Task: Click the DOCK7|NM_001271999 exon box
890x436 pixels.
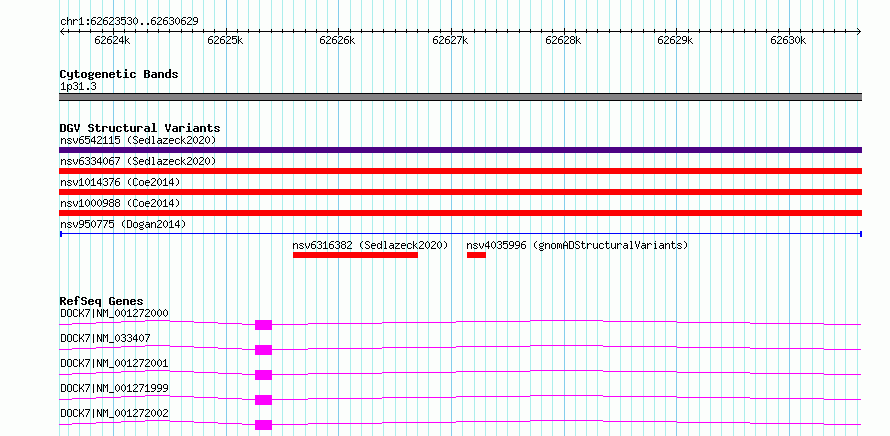Action: (263, 400)
